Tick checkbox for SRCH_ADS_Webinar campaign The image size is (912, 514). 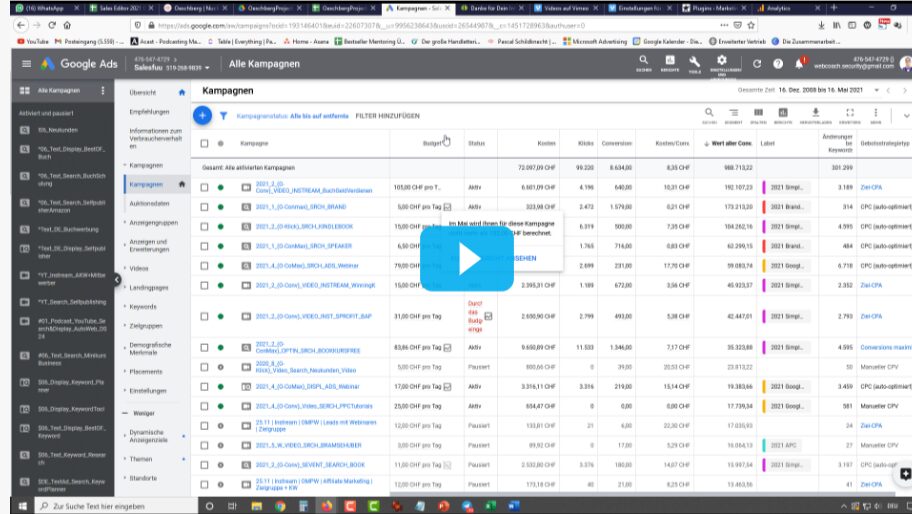click(204, 266)
